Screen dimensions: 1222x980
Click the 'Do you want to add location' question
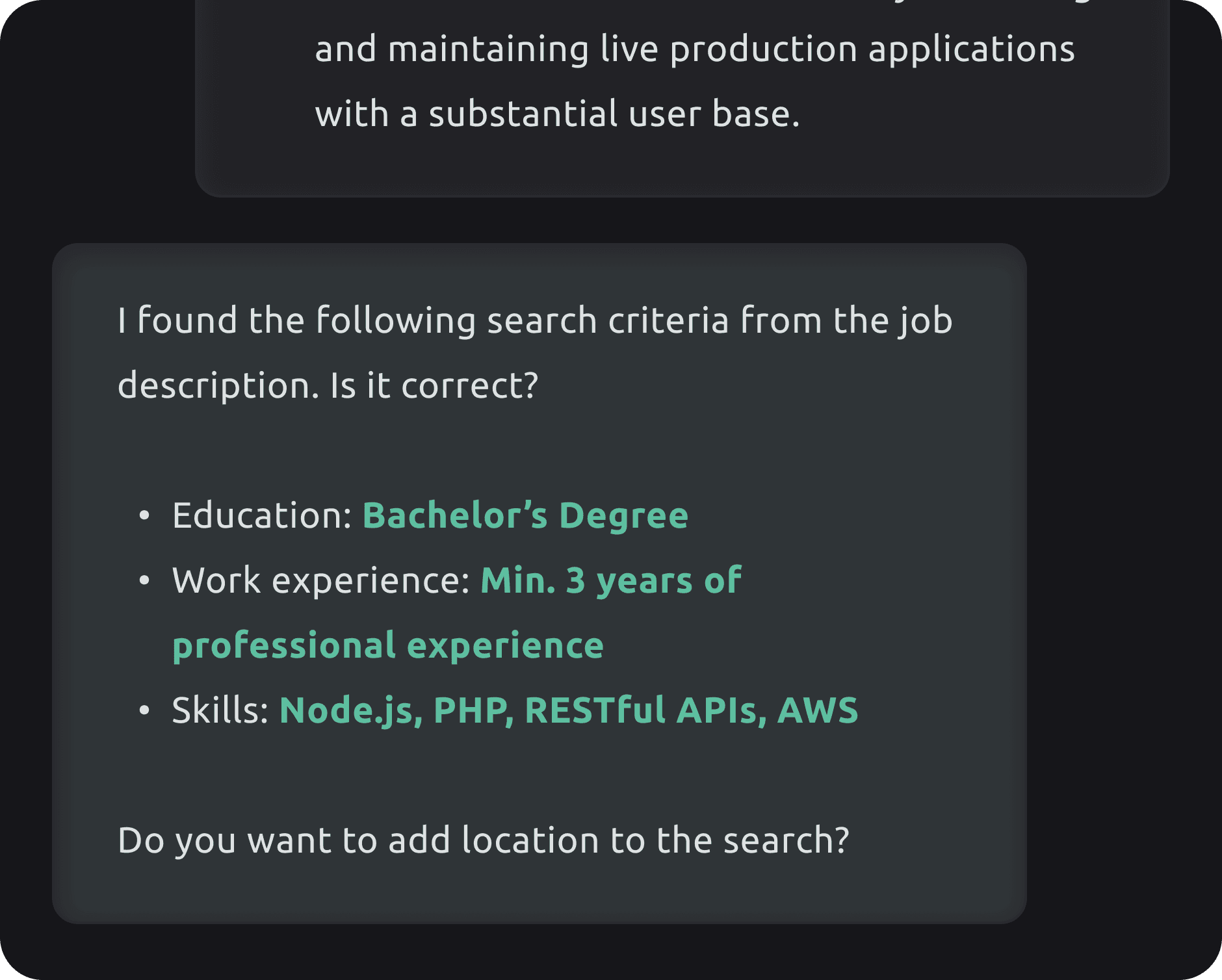484,840
